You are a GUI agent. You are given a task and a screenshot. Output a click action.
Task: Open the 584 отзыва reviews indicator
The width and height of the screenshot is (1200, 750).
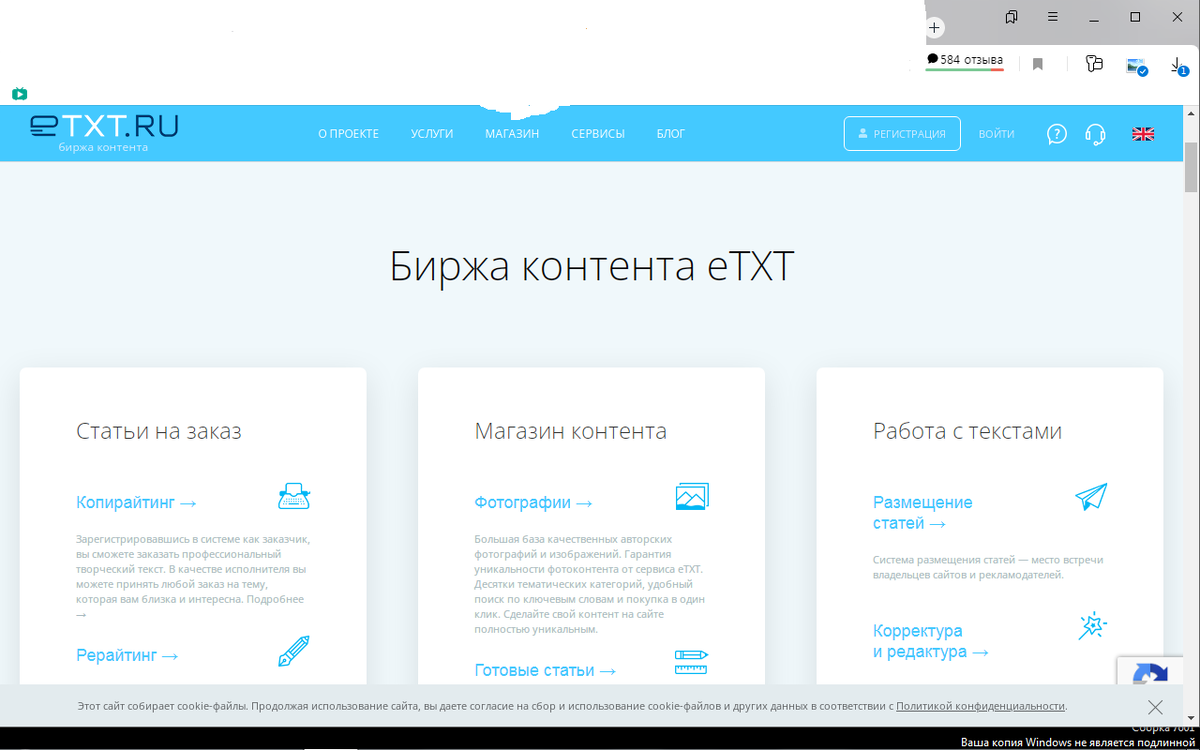pyautogui.click(x=965, y=61)
